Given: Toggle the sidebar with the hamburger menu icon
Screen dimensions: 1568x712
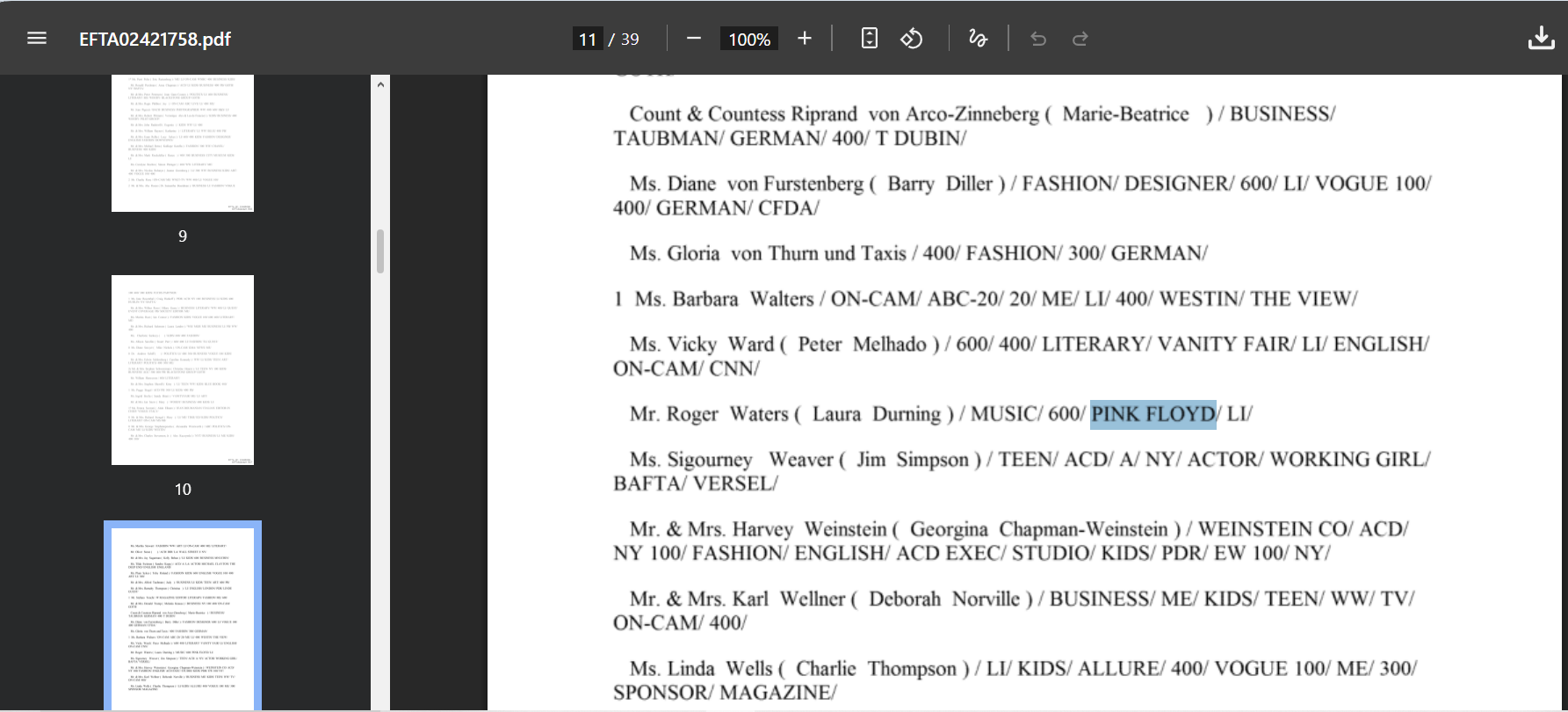Looking at the screenshot, I should (37, 39).
